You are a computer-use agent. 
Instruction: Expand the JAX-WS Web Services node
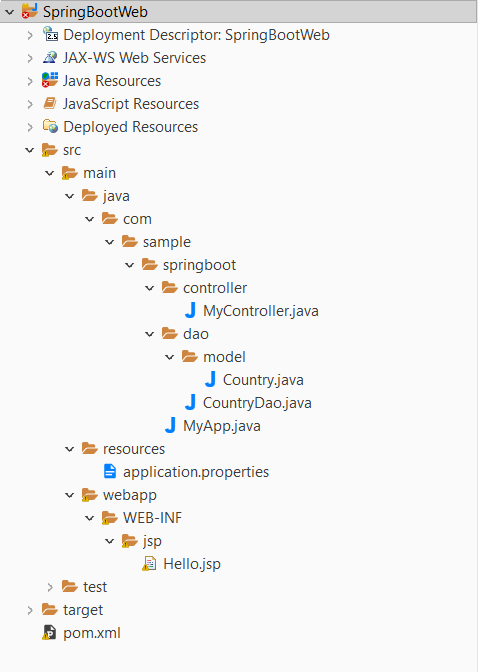pyautogui.click(x=30, y=58)
